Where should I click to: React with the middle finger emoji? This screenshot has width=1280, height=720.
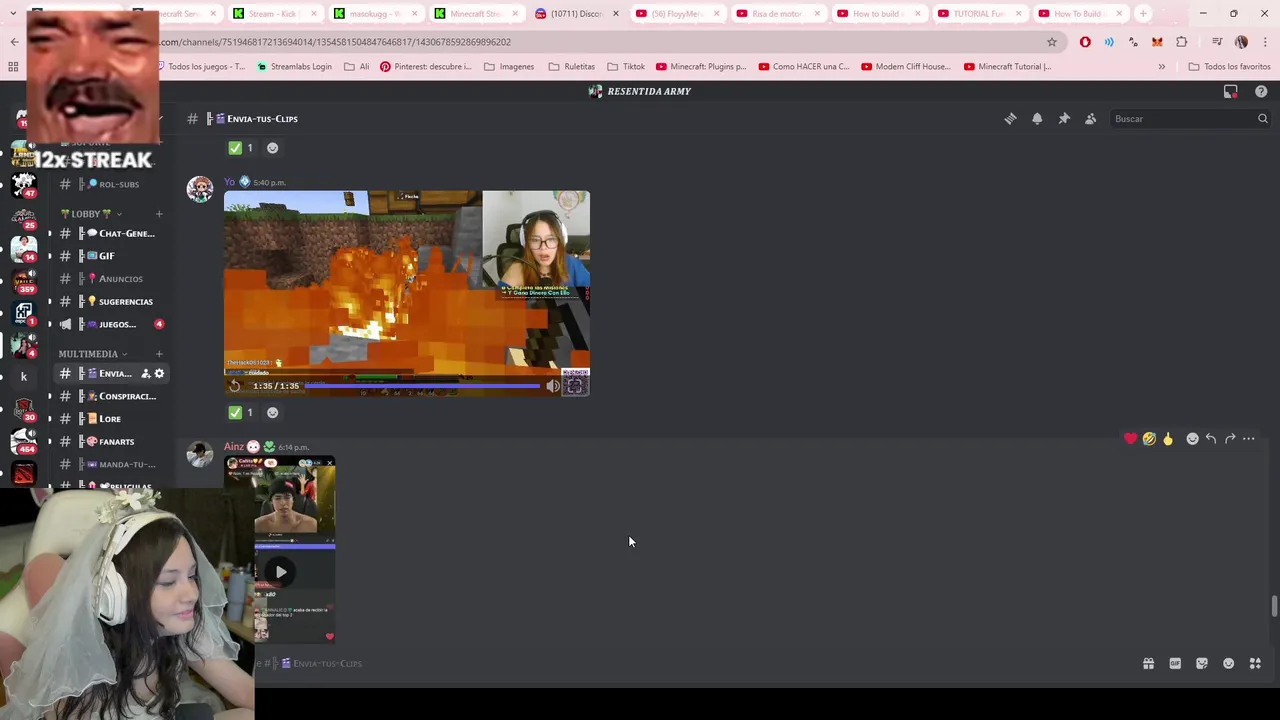tap(1167, 438)
